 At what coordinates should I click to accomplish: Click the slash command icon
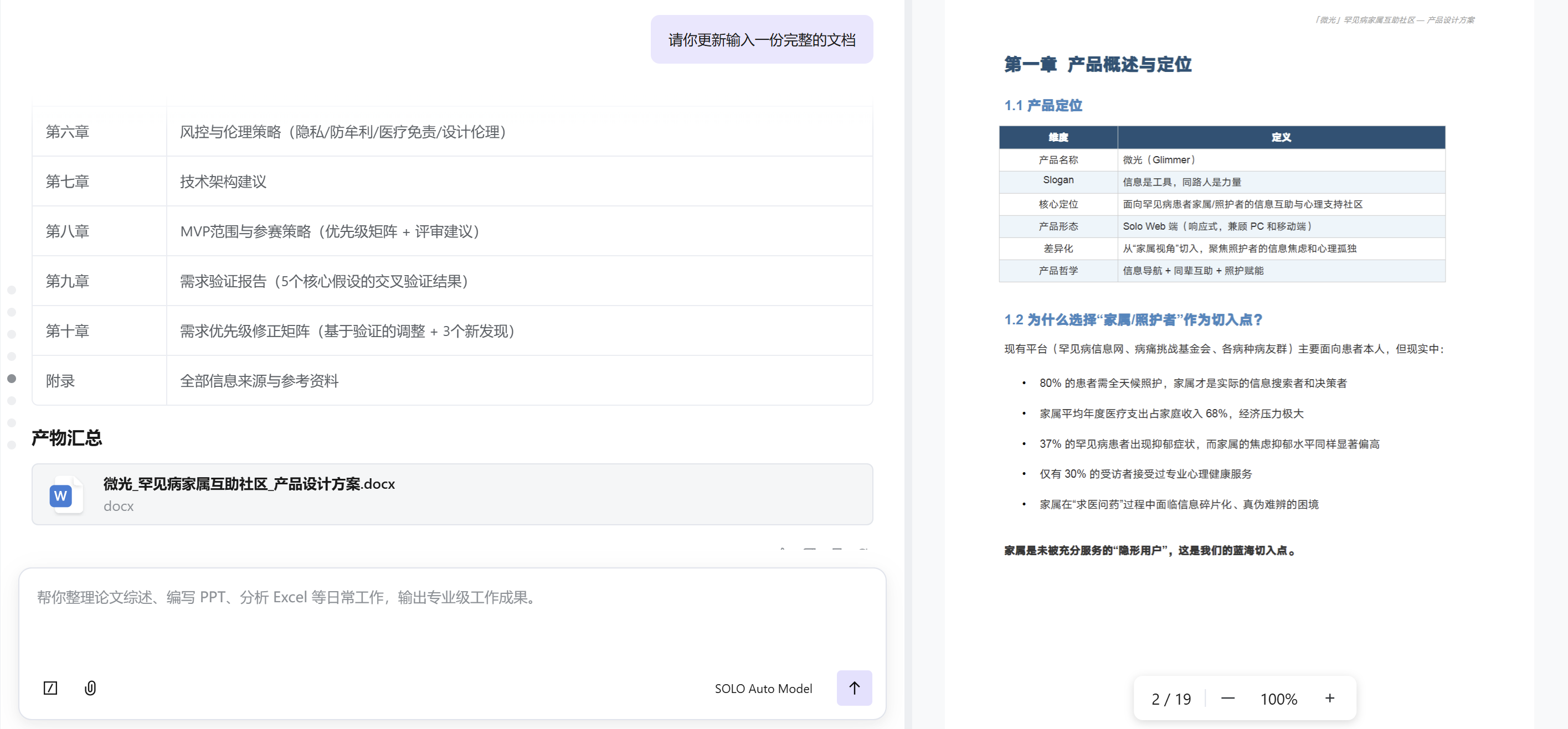click(50, 687)
